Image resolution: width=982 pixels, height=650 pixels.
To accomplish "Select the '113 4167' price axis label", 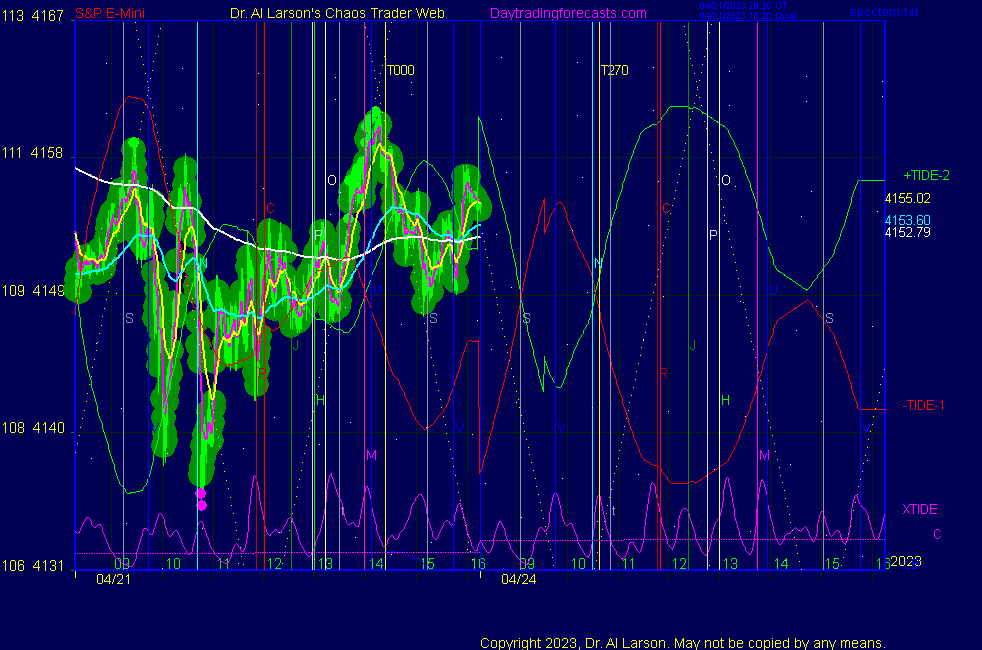I will click(33, 16).
